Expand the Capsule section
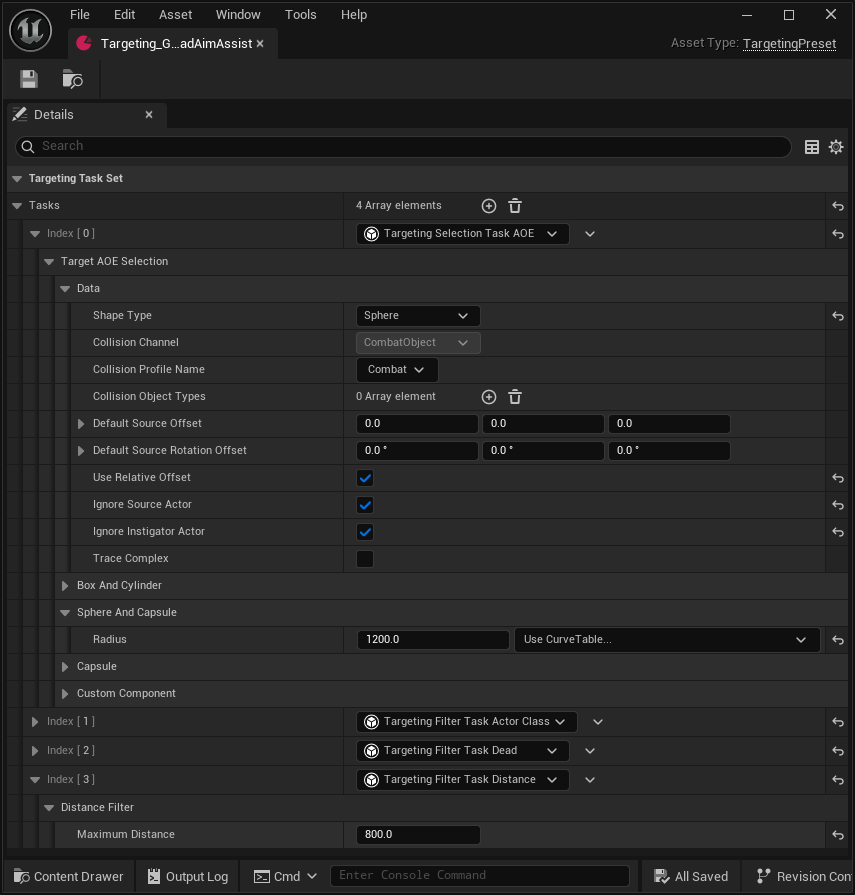855x895 pixels. coord(65,667)
